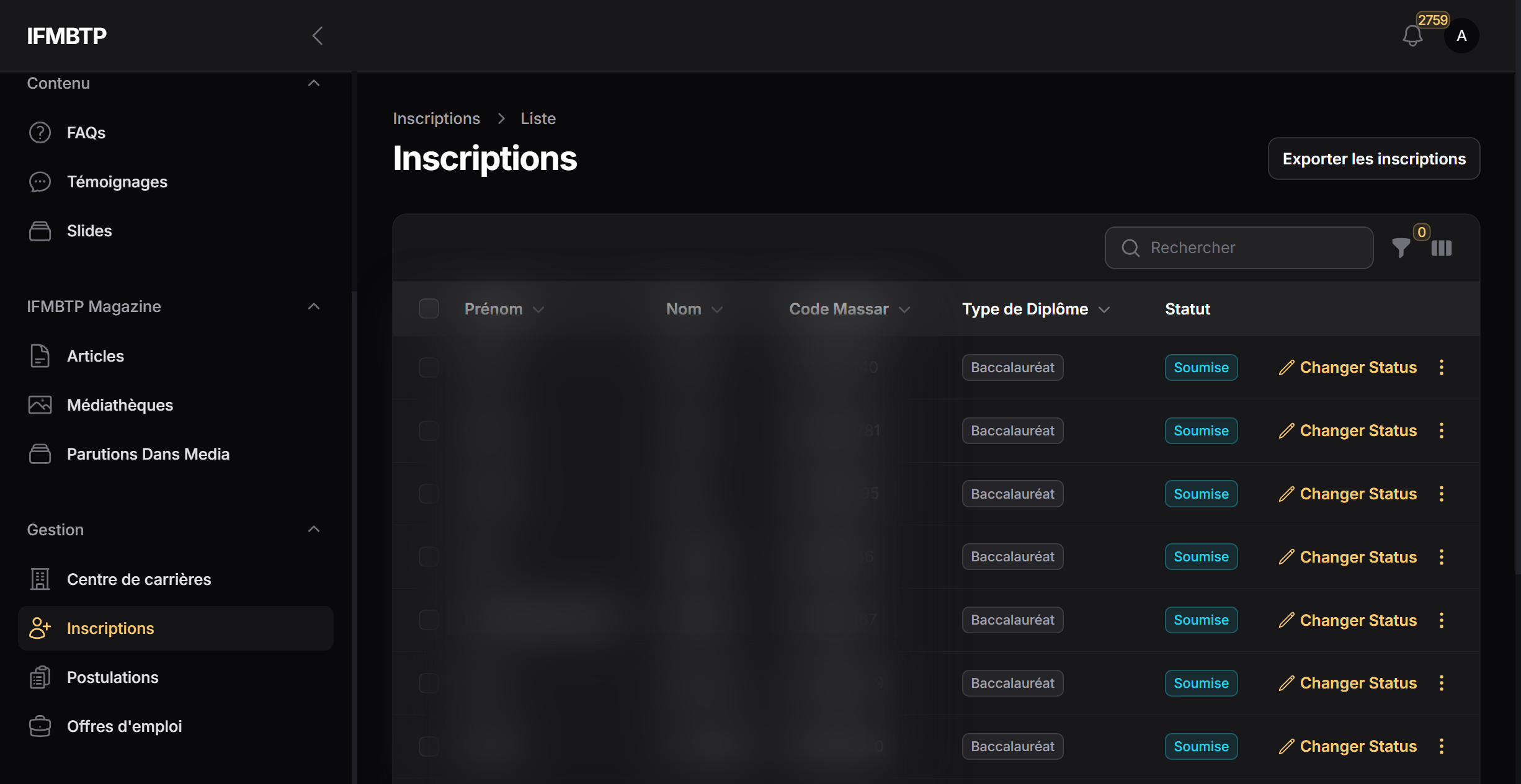Click the Inscriptions breadcrumb link
This screenshot has width=1521, height=784.
point(436,118)
